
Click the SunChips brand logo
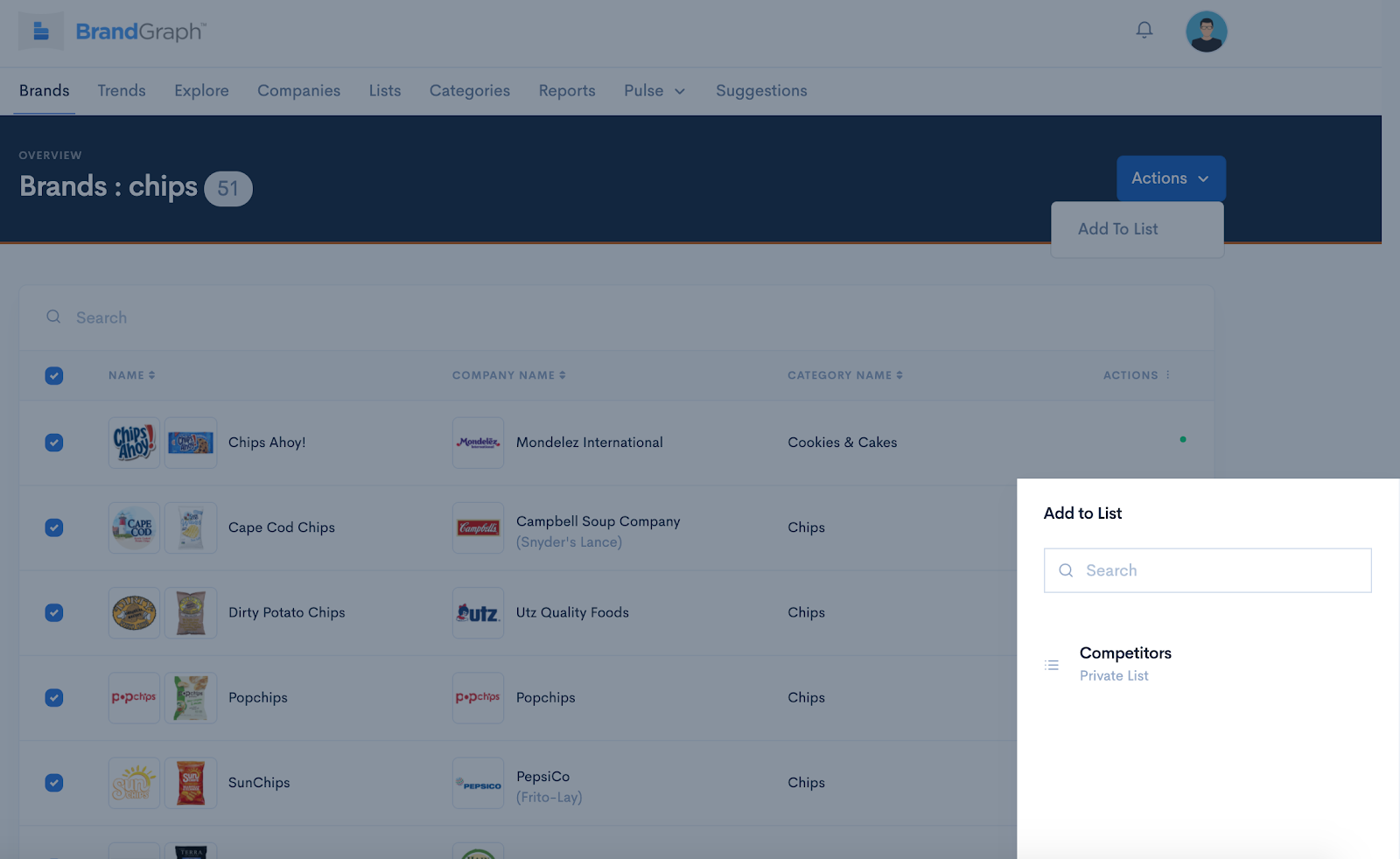(x=134, y=782)
